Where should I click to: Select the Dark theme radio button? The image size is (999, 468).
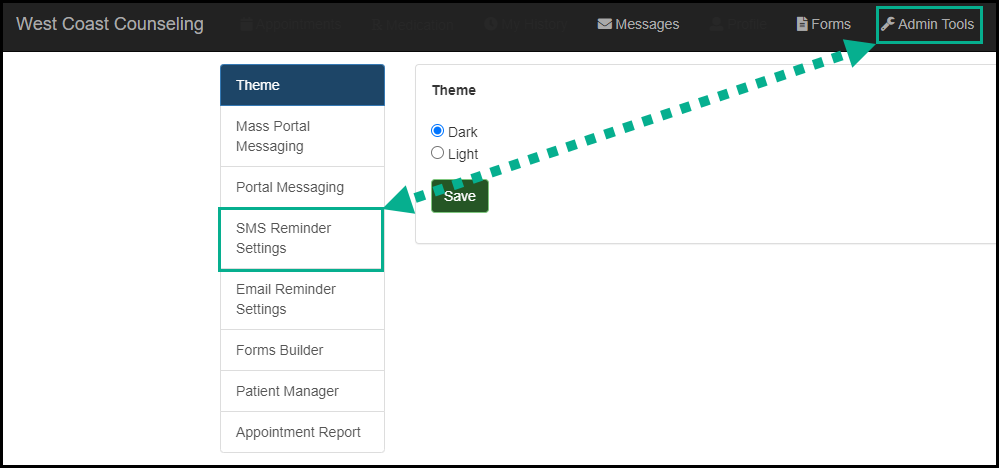point(437,131)
